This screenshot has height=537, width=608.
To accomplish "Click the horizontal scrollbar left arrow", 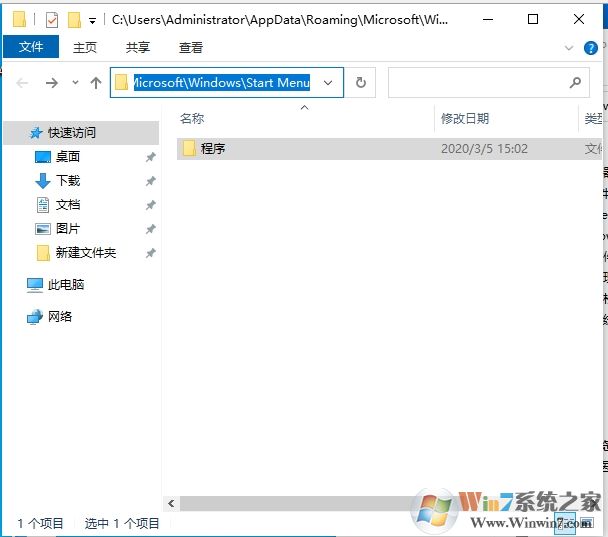I will [171, 503].
